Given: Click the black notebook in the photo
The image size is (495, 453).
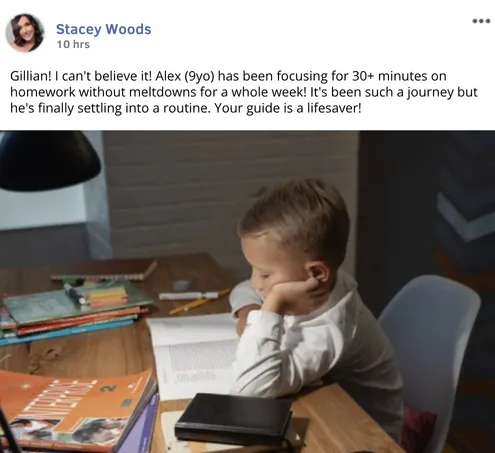Looking at the screenshot, I should coord(233,418).
